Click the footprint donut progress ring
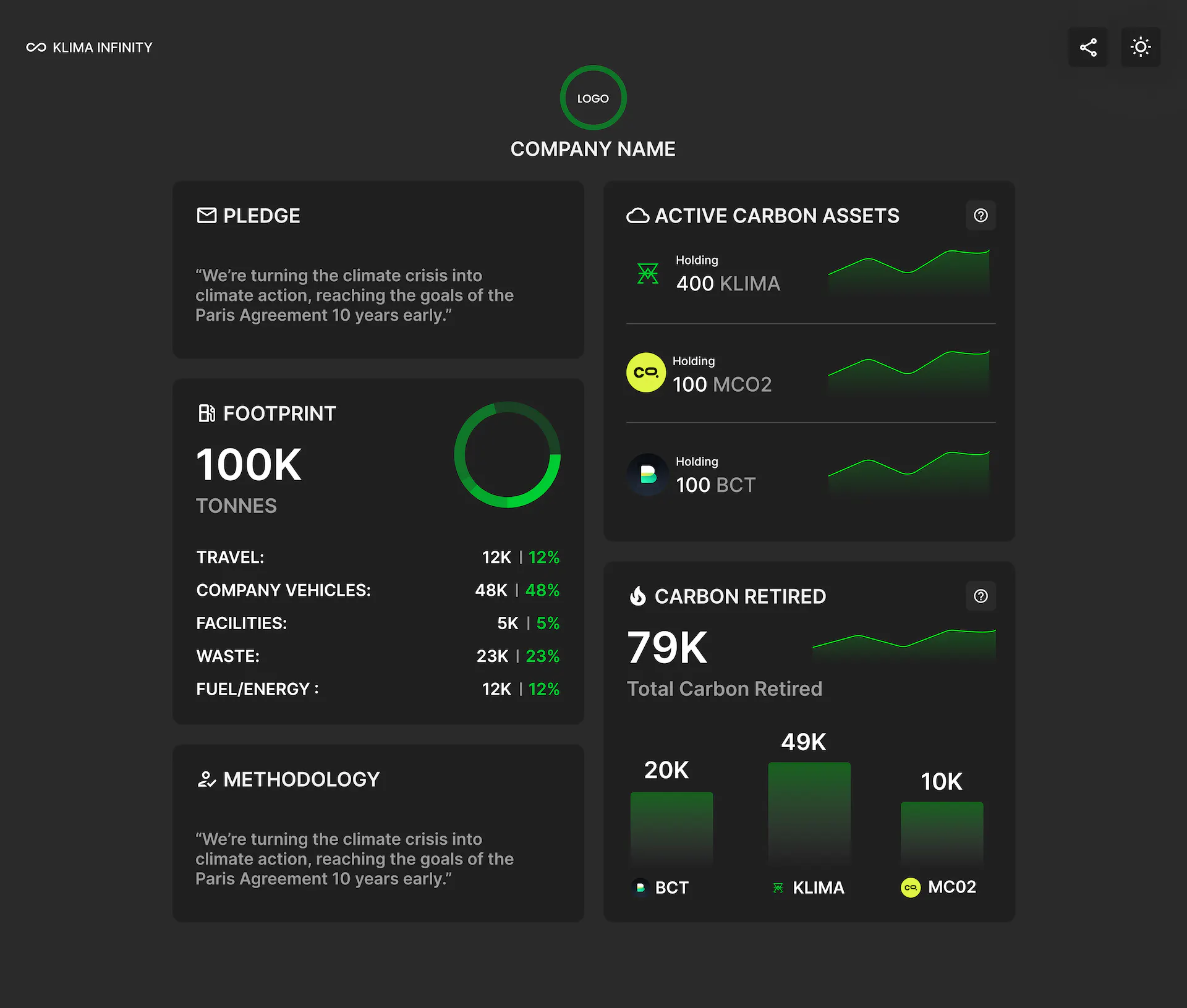Viewport: 1187px width, 1008px height. click(x=507, y=454)
